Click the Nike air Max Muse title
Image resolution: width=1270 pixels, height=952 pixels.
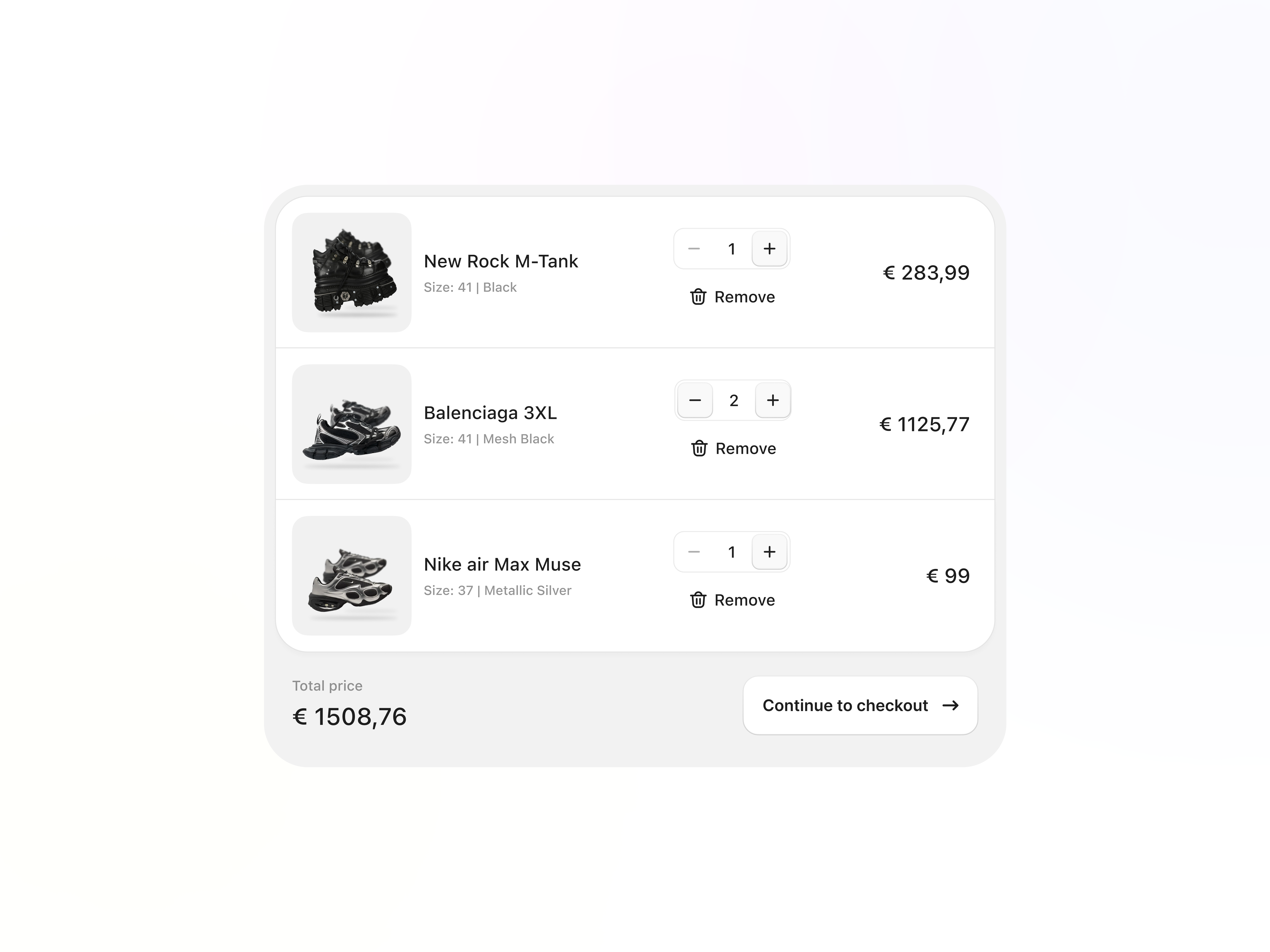[502, 564]
